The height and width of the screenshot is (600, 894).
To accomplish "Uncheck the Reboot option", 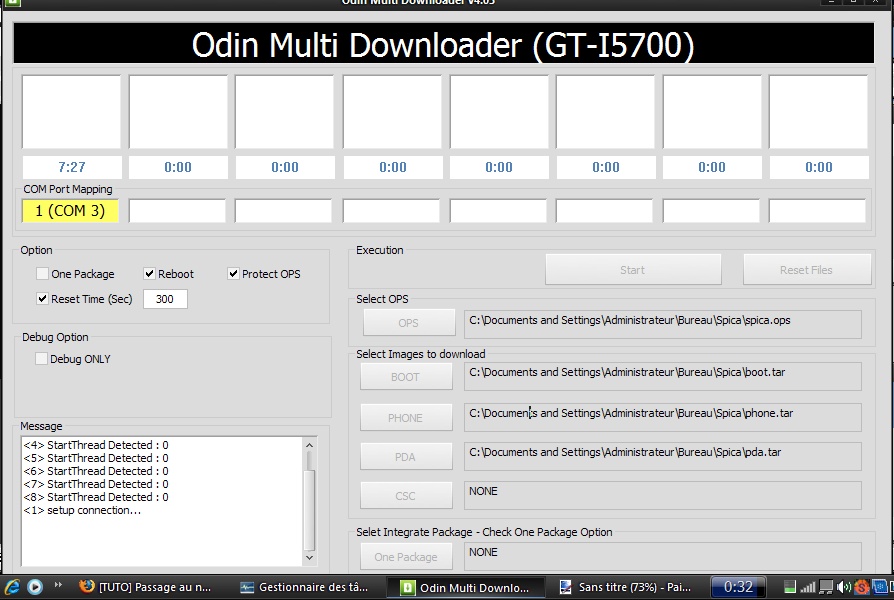I will pos(149,274).
